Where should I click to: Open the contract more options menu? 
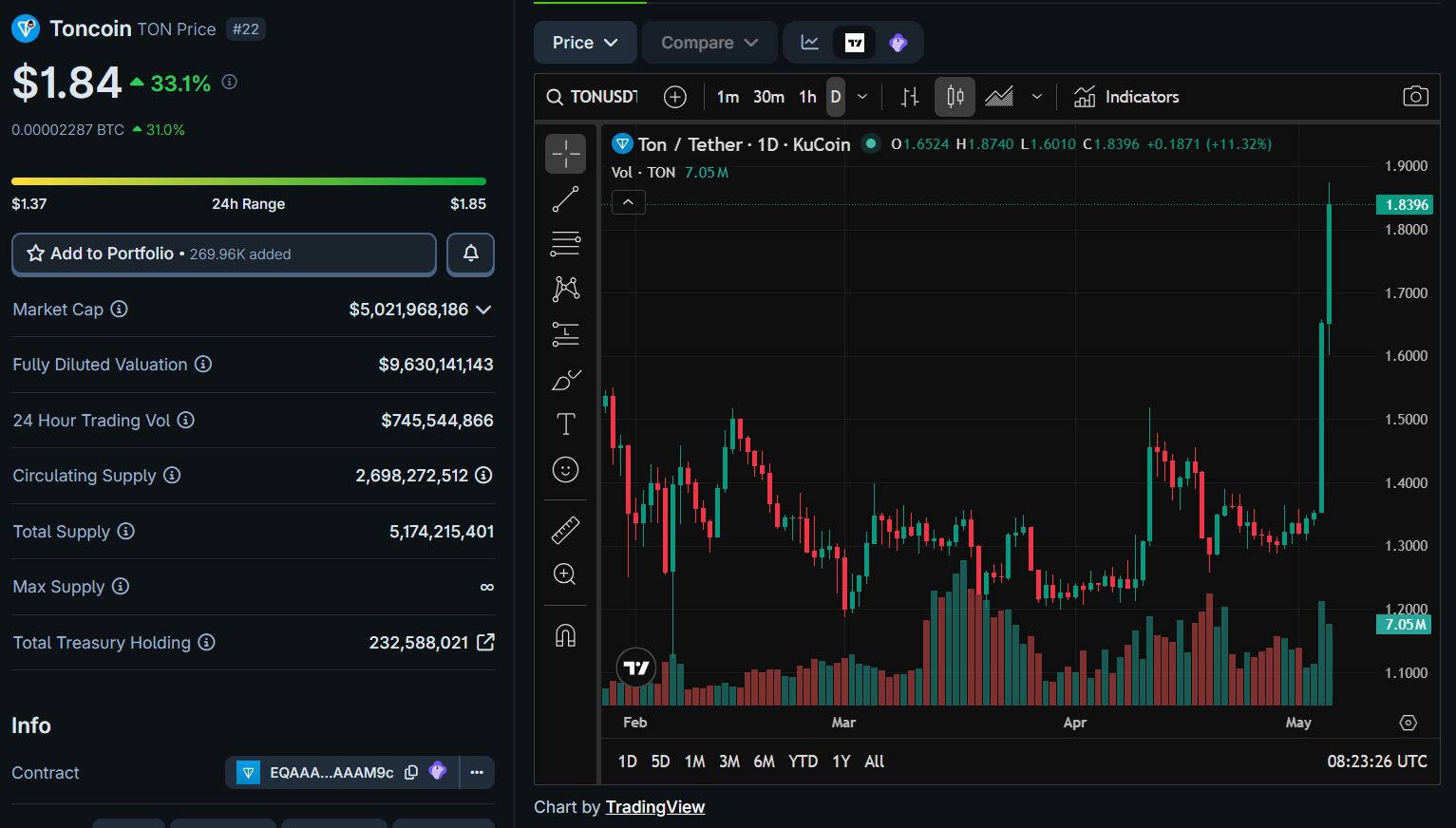(477, 772)
